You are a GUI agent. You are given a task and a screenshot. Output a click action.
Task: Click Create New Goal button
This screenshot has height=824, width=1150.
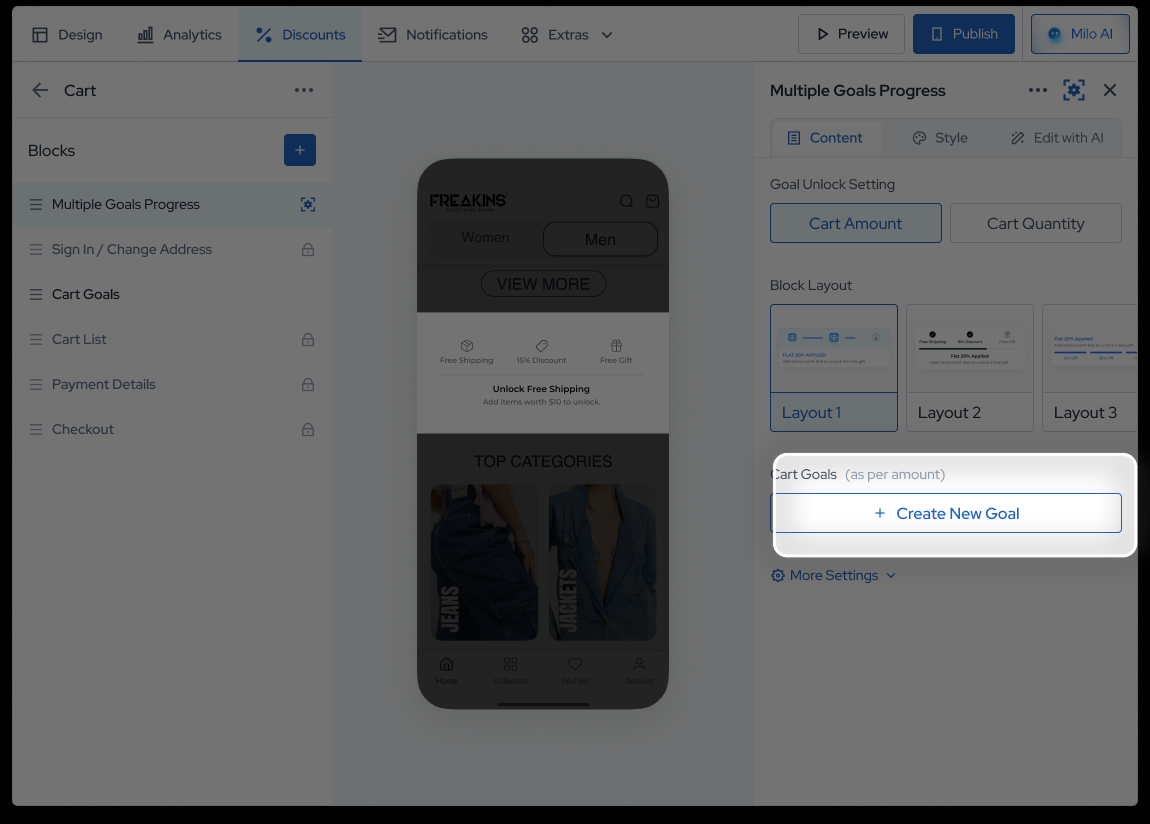[946, 513]
